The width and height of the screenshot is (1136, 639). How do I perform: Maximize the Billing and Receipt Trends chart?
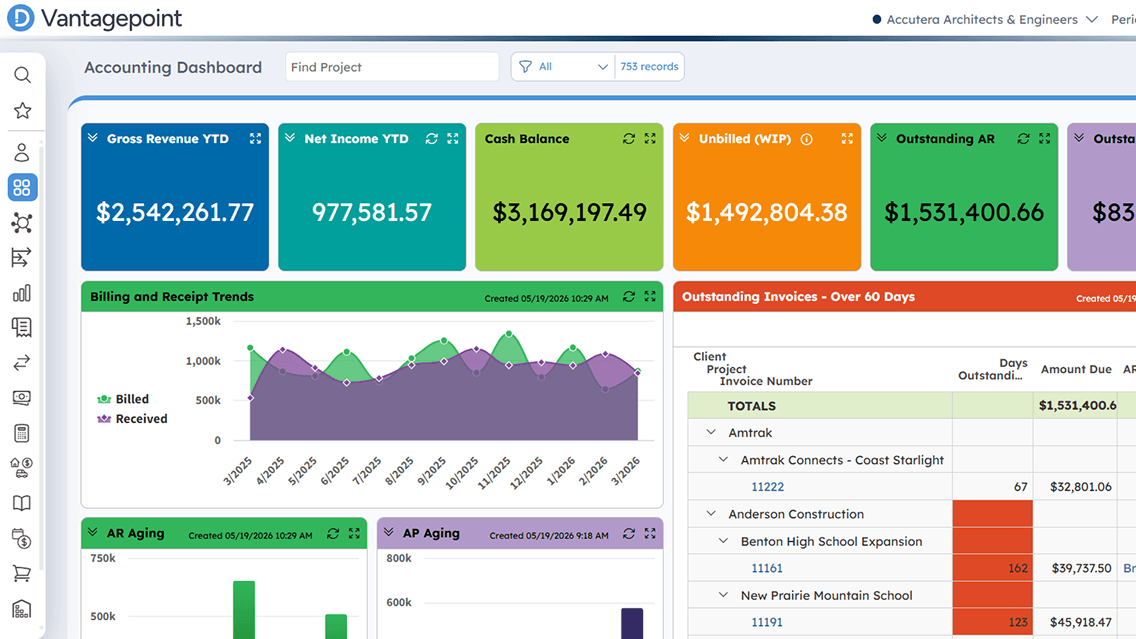pyautogui.click(x=650, y=296)
